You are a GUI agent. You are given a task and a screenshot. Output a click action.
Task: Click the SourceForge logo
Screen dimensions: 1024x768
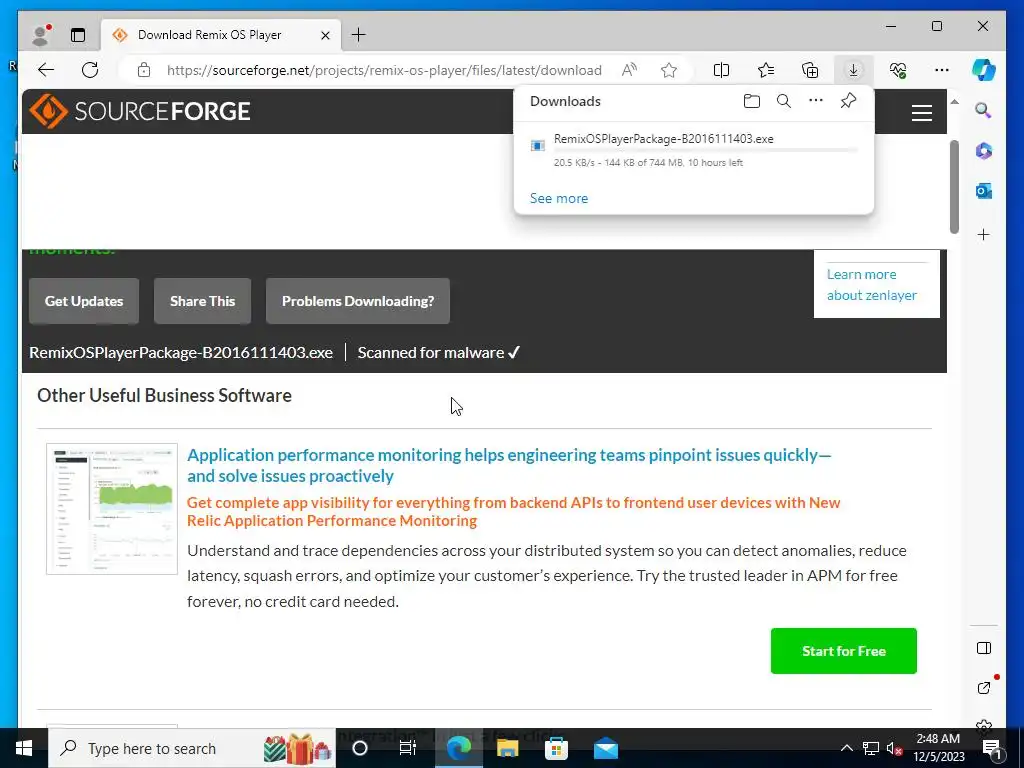140,111
